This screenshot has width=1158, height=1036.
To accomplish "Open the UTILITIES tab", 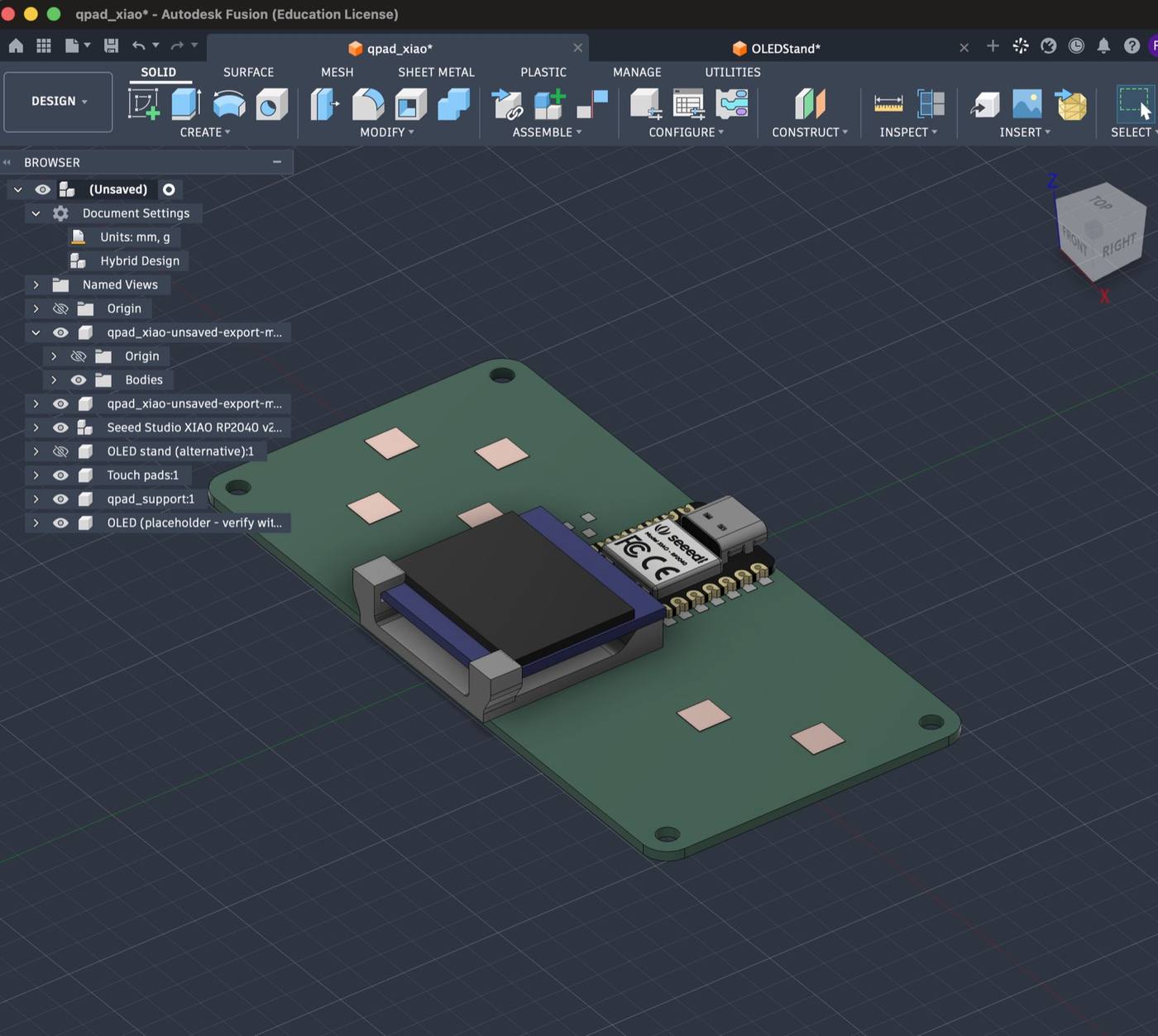I will click(x=732, y=72).
